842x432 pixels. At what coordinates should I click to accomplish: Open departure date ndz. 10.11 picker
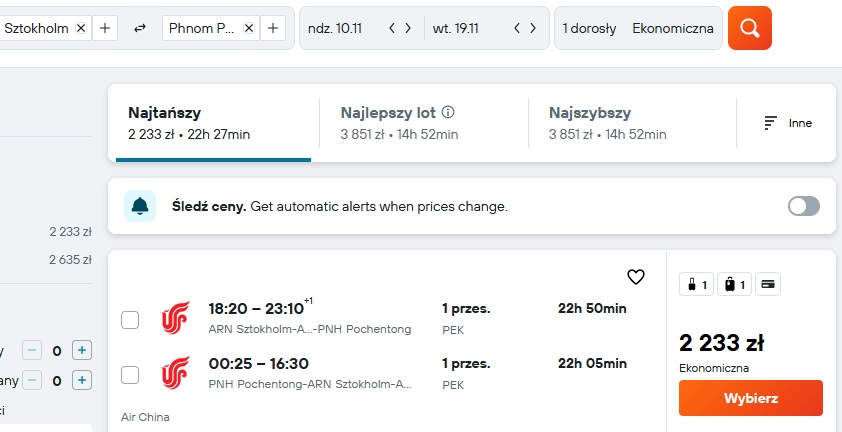[335, 28]
